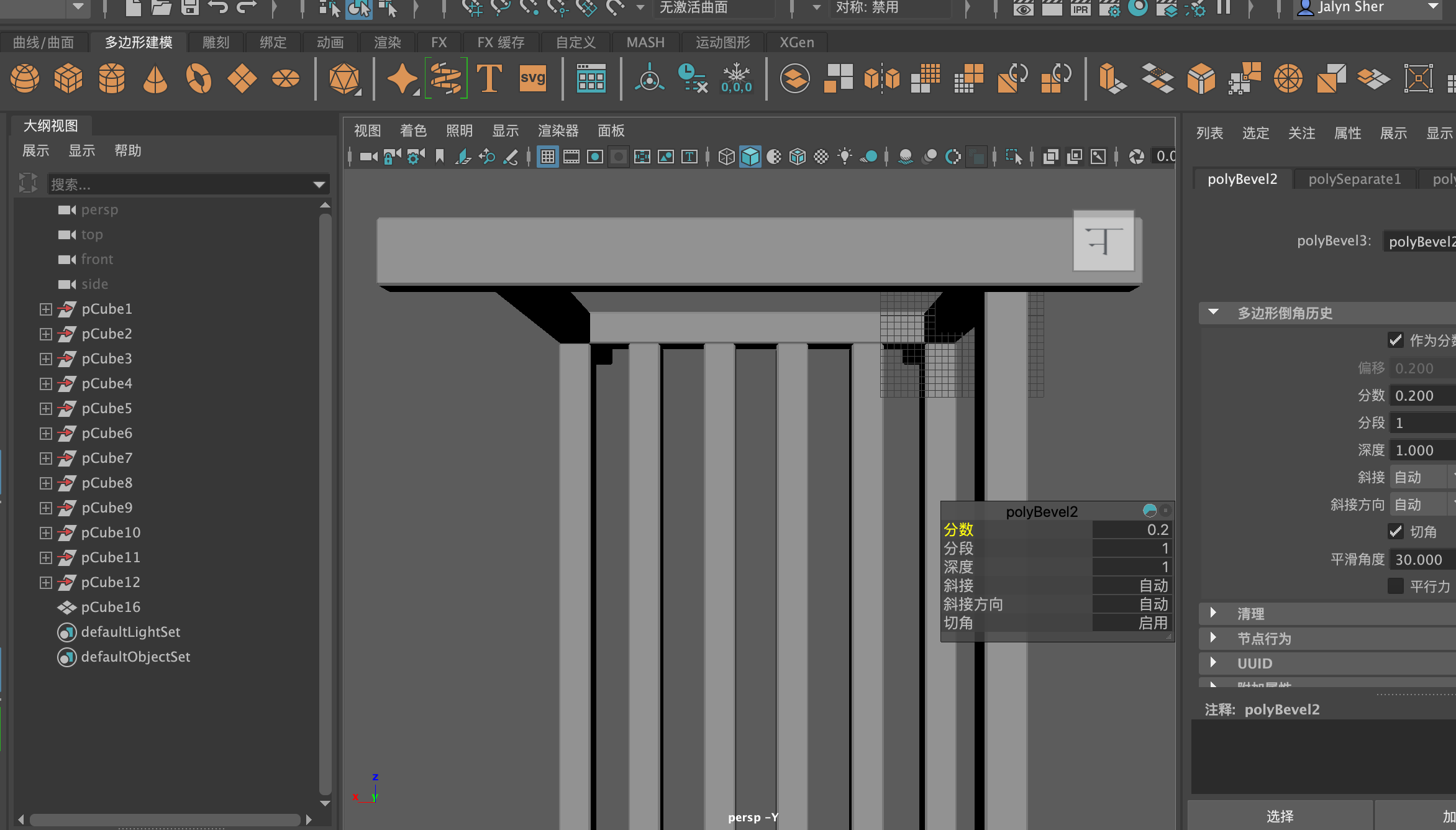Click the view cube in viewport
Viewport: 1456px width, 830px height.
pyautogui.click(x=1103, y=241)
